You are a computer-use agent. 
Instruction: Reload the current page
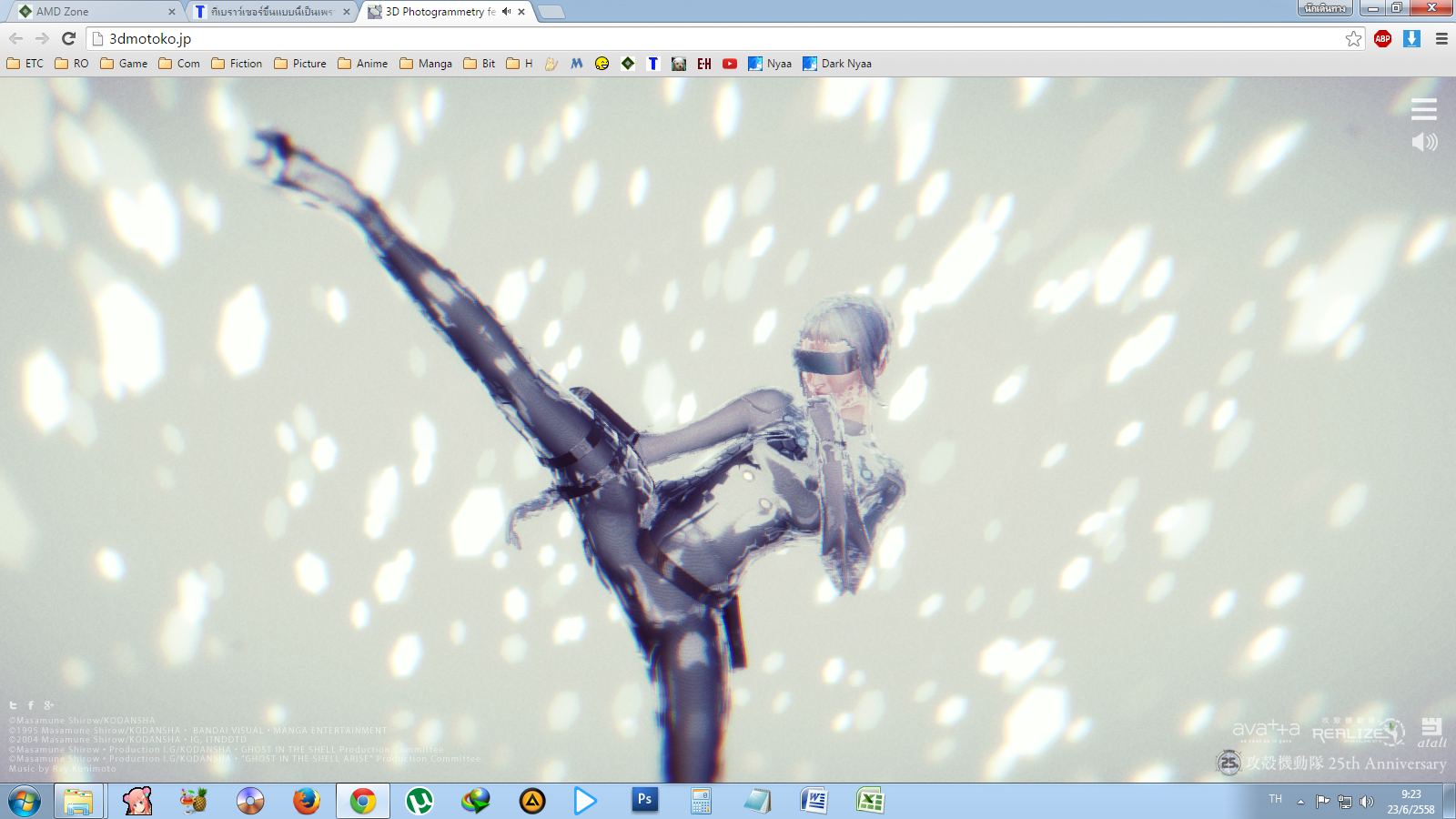[68, 38]
